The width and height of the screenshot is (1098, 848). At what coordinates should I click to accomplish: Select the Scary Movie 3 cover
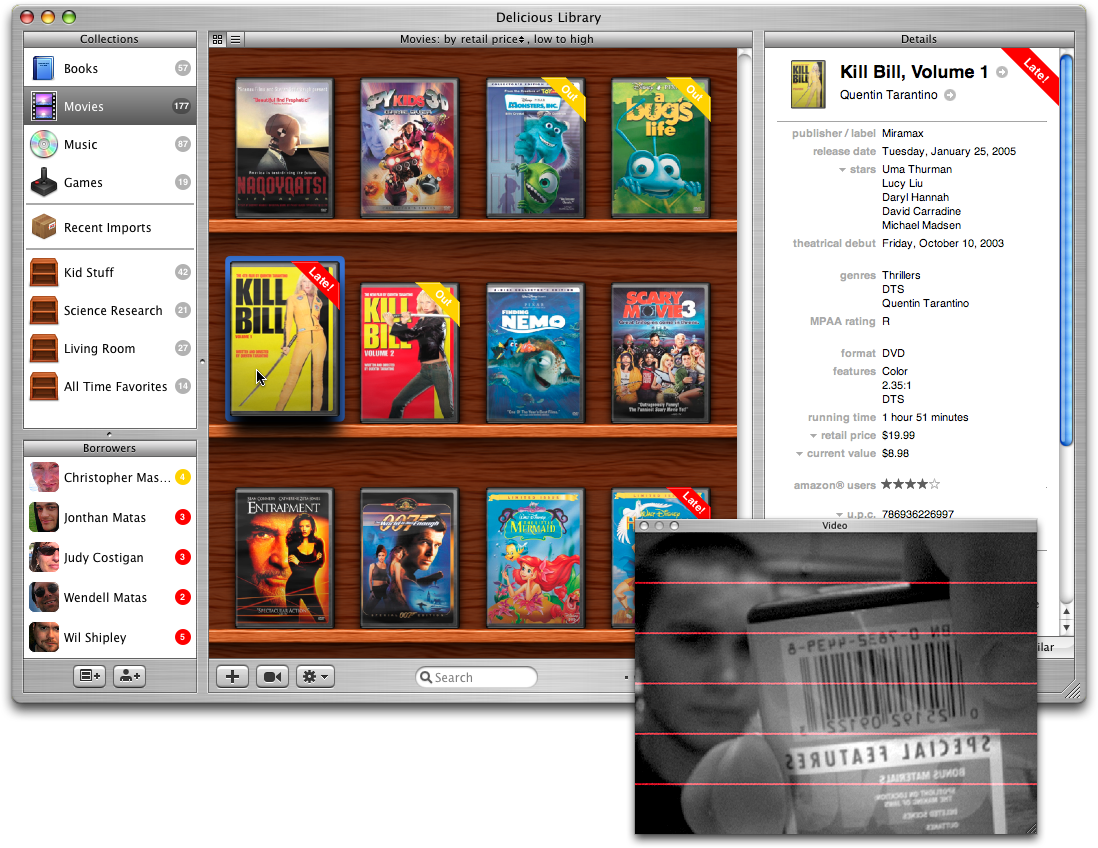click(x=660, y=352)
